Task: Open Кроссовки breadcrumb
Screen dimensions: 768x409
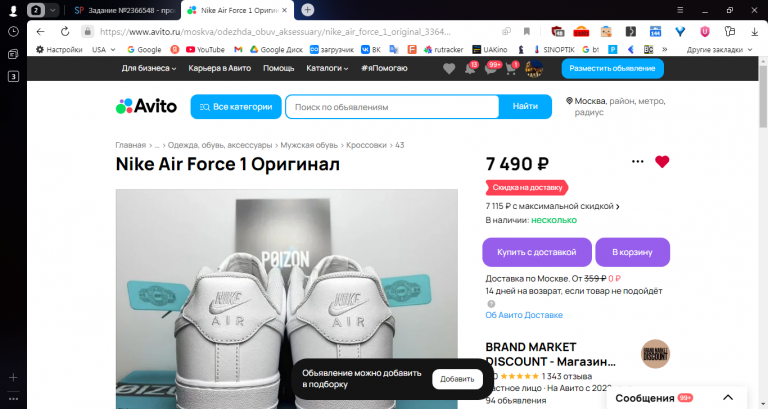Action: (366, 145)
